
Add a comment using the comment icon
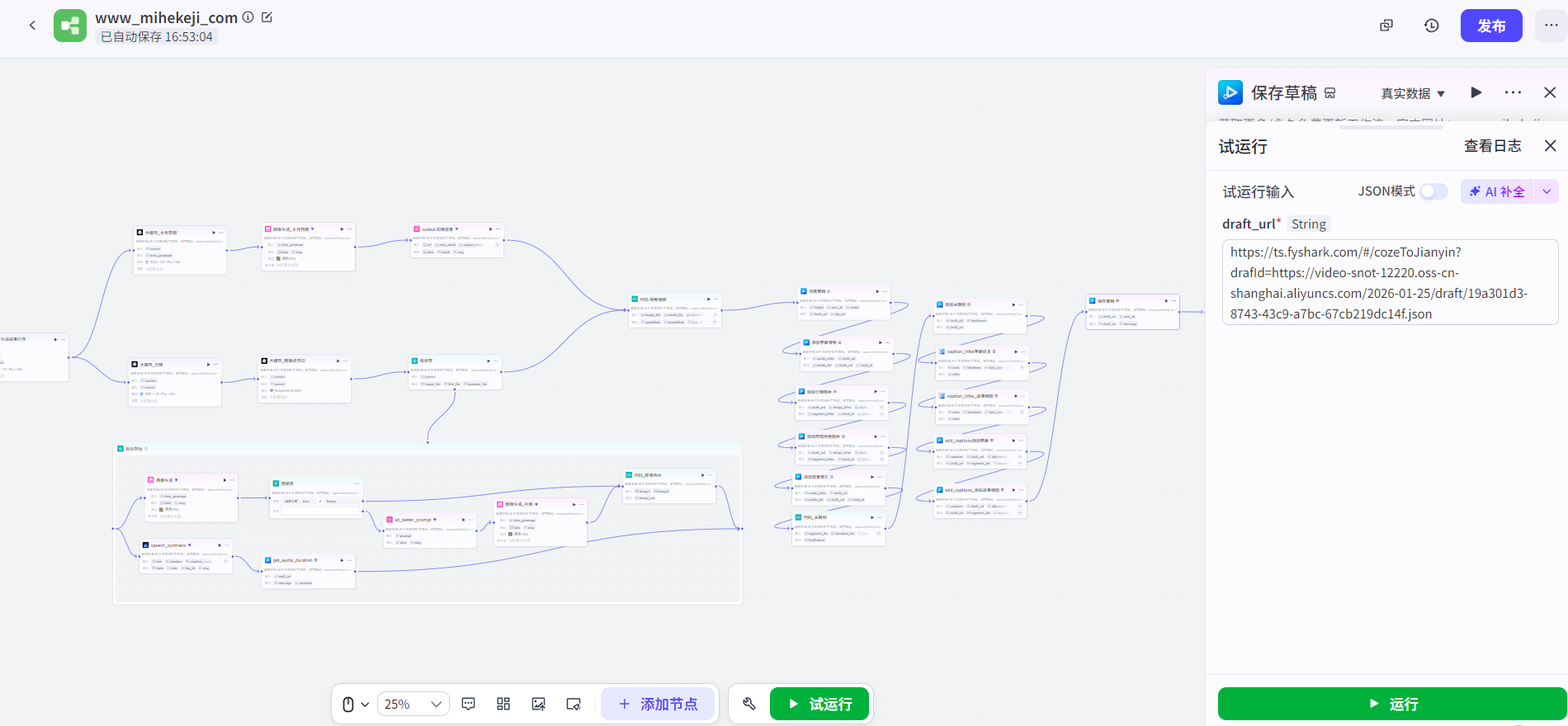468,704
